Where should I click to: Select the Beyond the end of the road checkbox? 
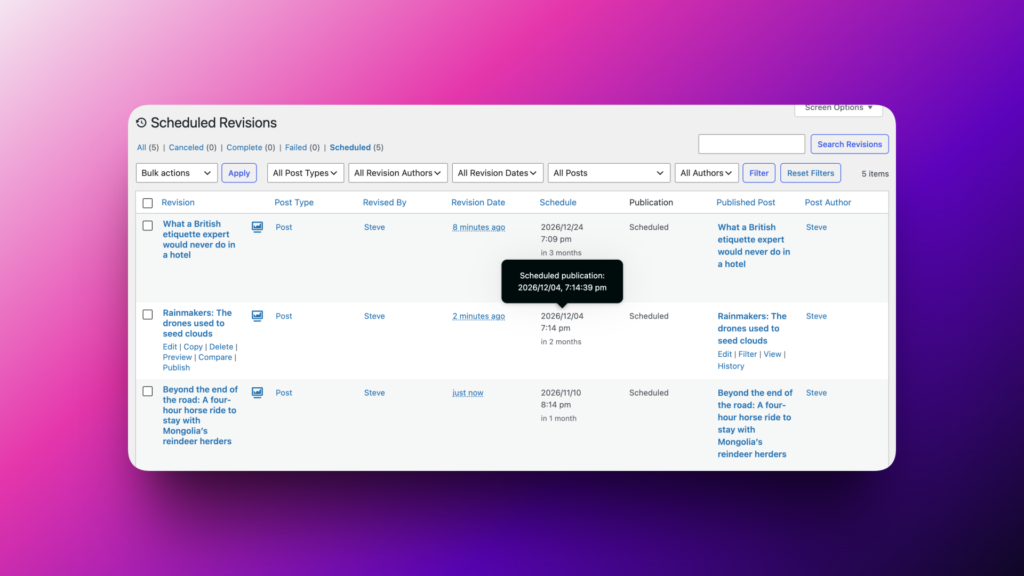(148, 391)
